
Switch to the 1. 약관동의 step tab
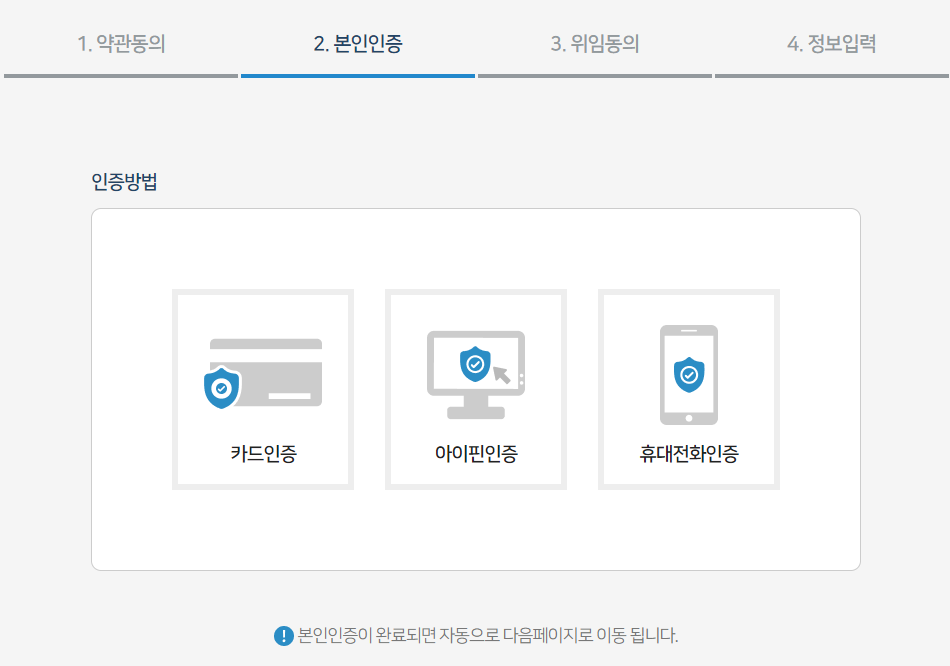click(x=119, y=45)
